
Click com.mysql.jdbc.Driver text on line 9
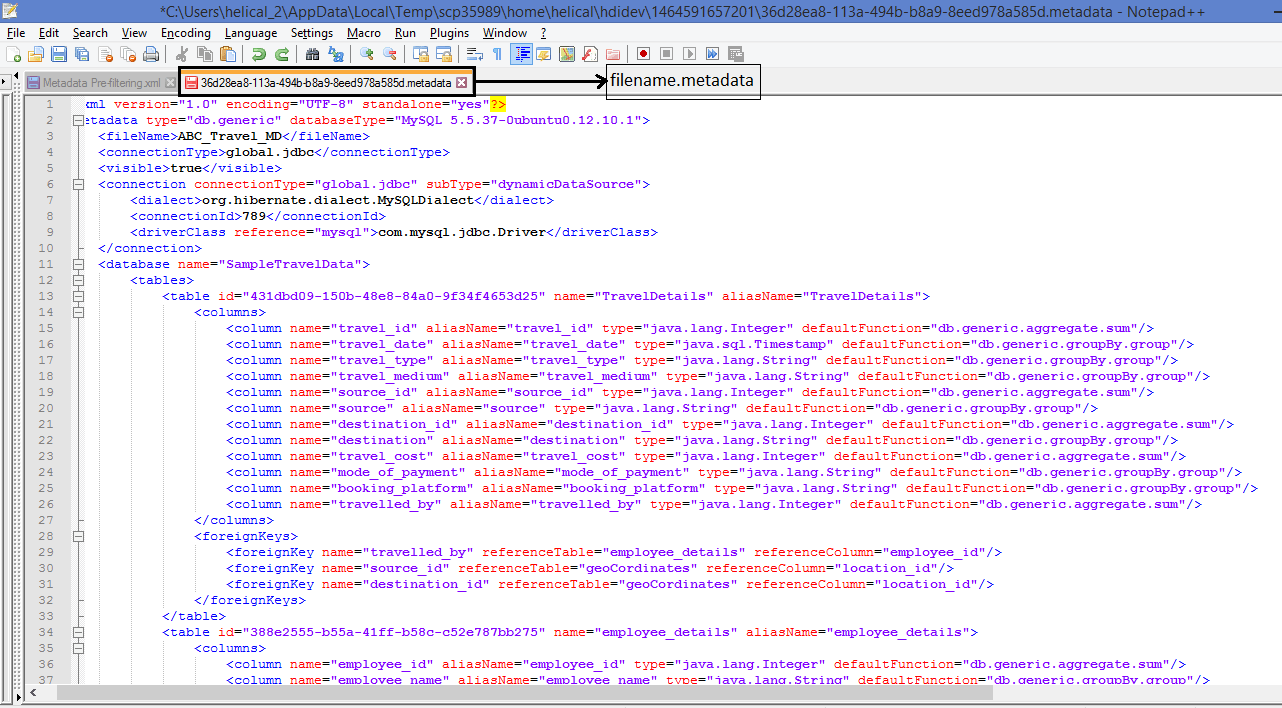point(462,232)
